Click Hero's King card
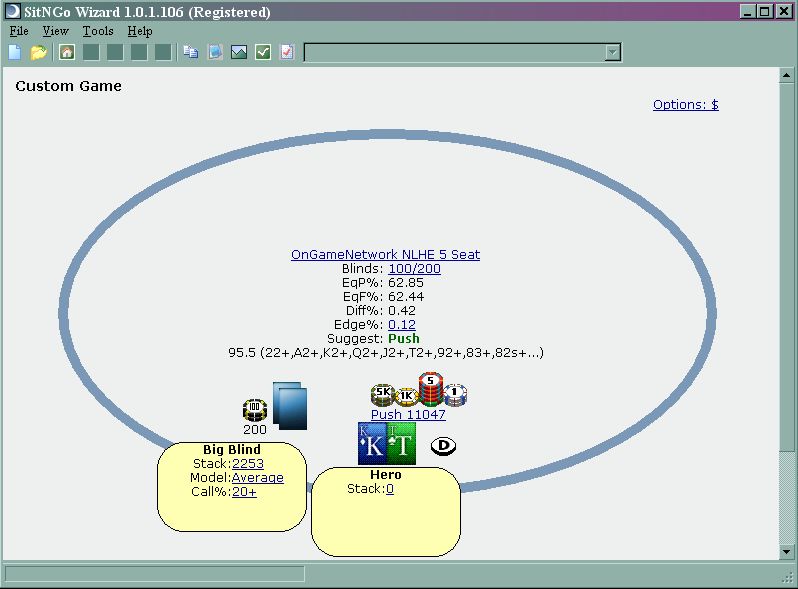 coord(372,444)
